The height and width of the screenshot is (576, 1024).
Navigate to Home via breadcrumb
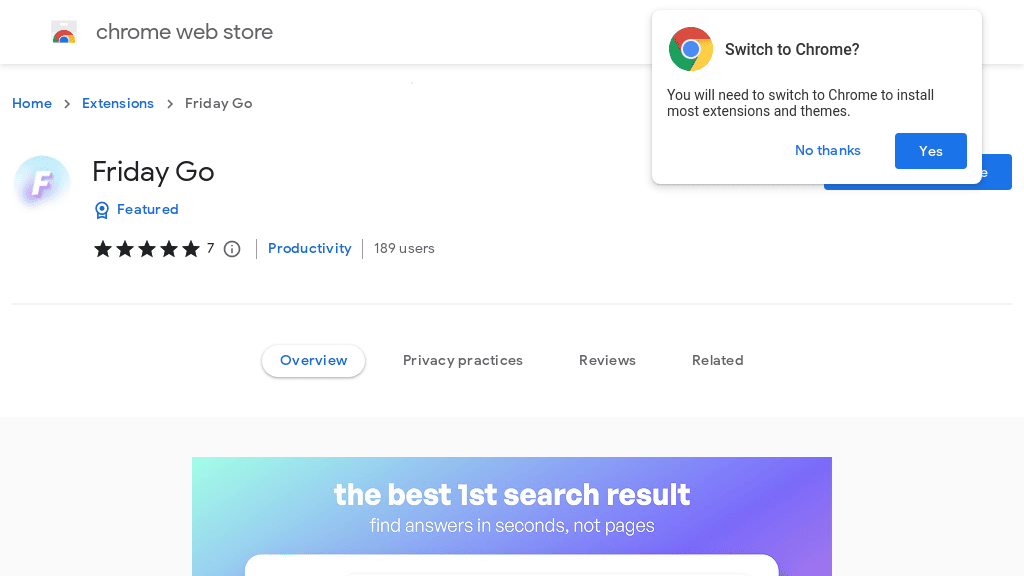[31, 103]
